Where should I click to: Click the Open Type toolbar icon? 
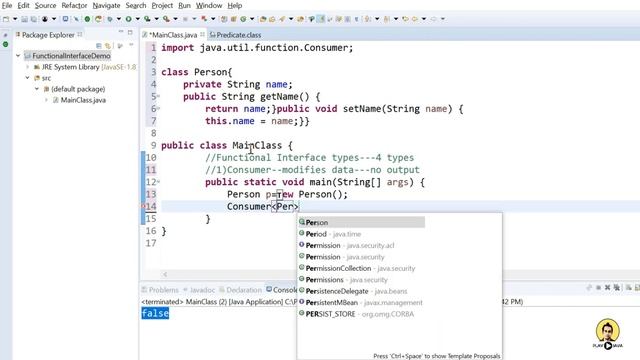pyautogui.click(x=263, y=19)
